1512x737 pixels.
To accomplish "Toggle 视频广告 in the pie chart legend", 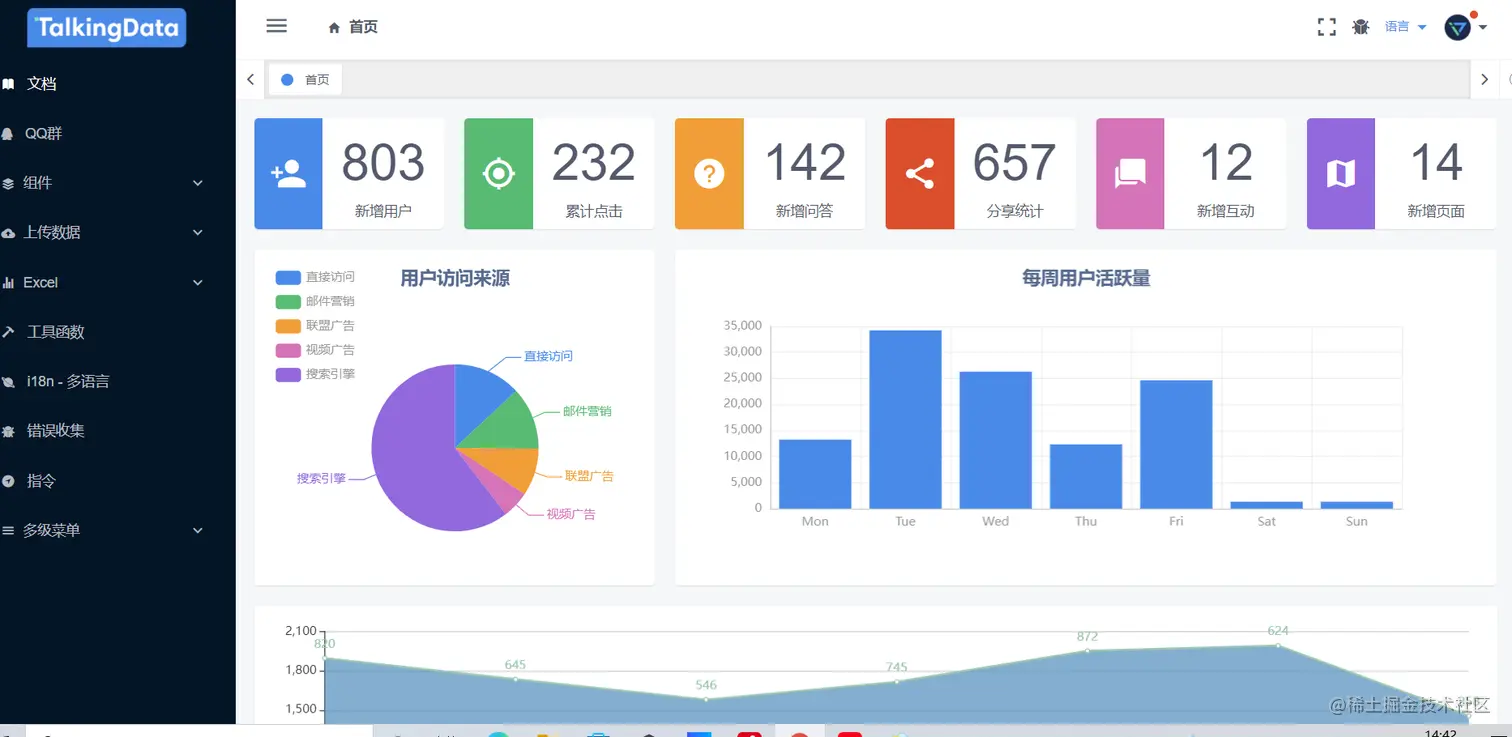I will pos(315,350).
